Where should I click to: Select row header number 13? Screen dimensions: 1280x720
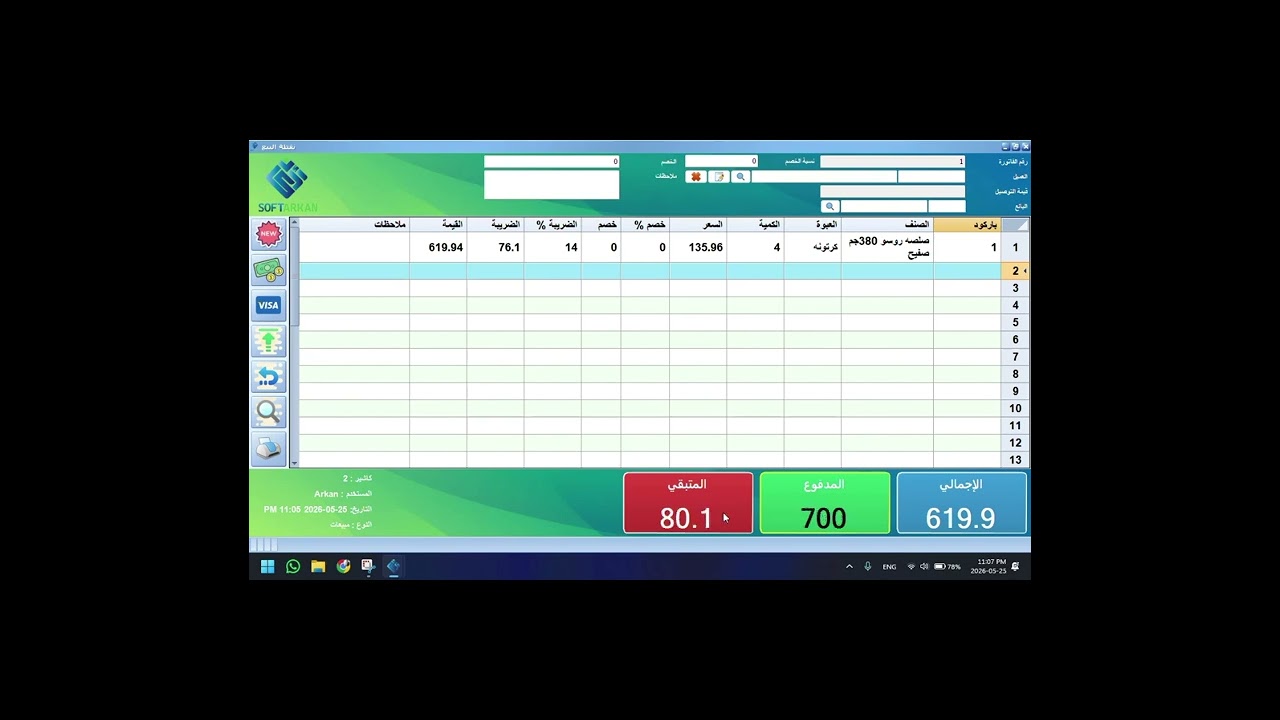[1015, 460]
